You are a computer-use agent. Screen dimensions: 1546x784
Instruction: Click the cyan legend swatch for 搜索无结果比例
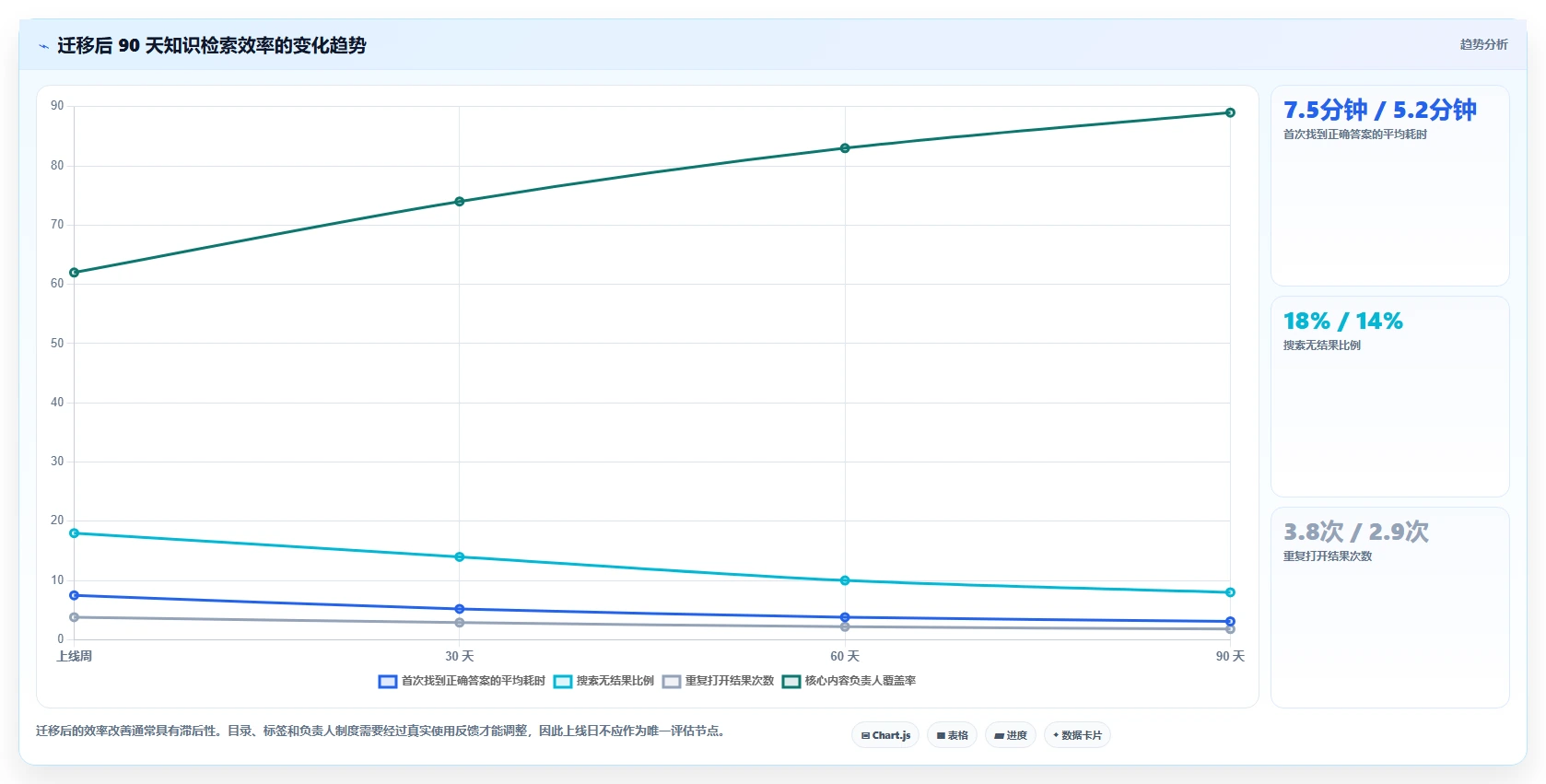point(563,682)
